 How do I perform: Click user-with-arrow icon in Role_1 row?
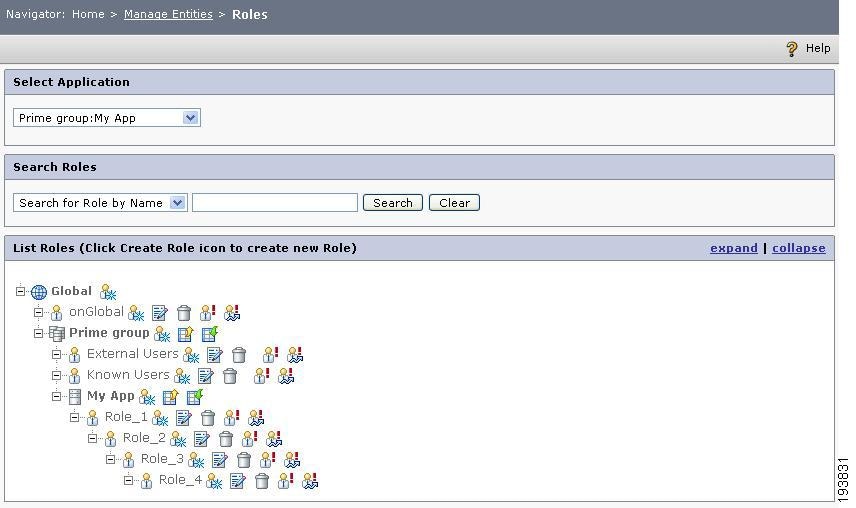pyautogui.click(x=256, y=418)
